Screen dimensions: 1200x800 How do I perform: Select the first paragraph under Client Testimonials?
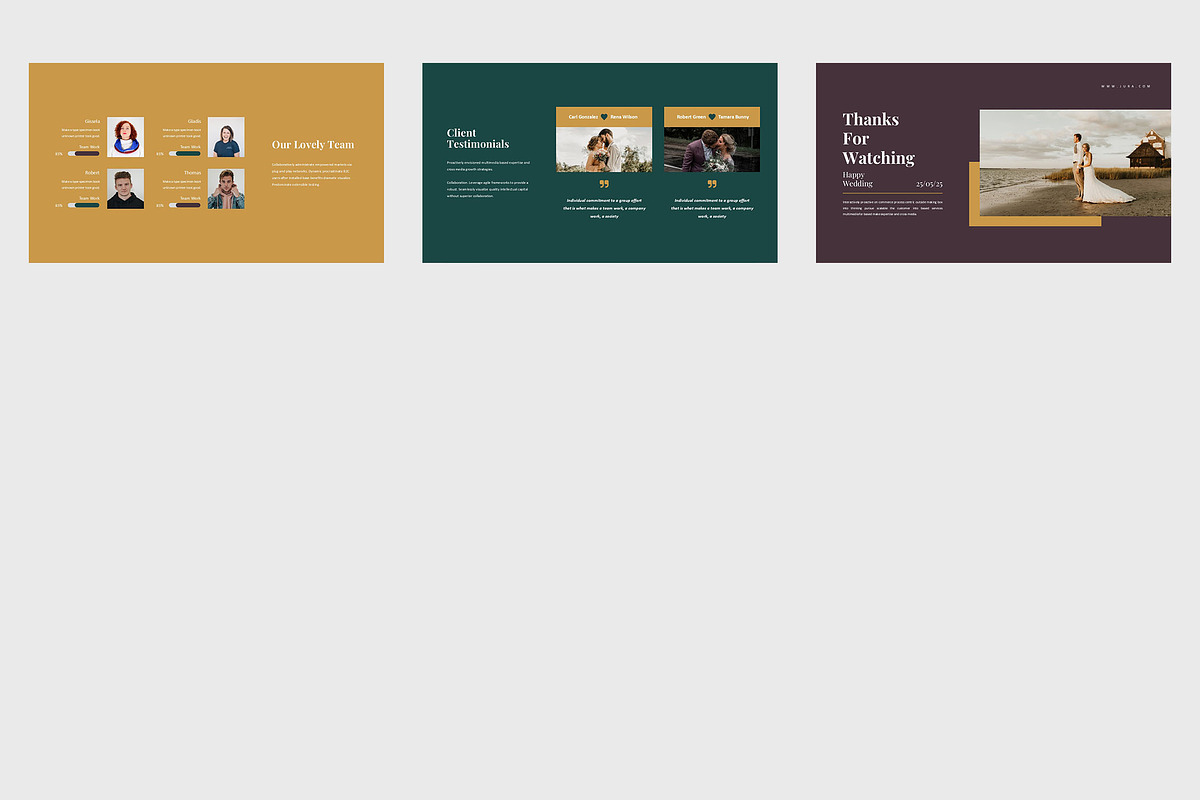(x=489, y=166)
